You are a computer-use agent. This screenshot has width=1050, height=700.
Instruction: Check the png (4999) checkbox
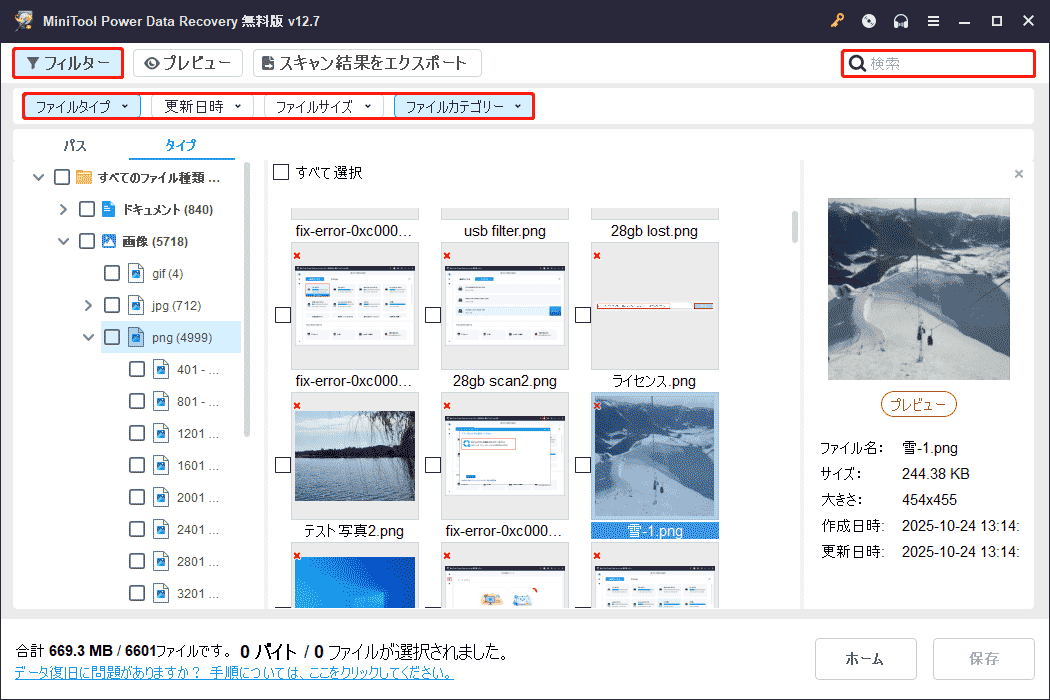(112, 337)
